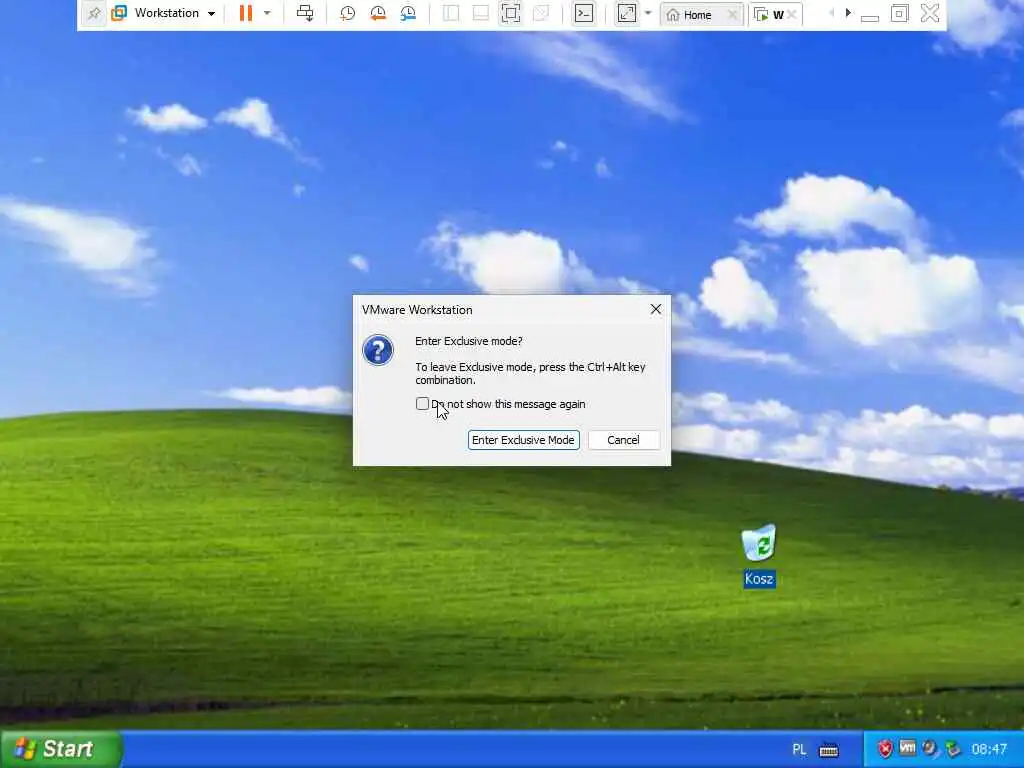Click the Unity mode icon

click(541, 13)
